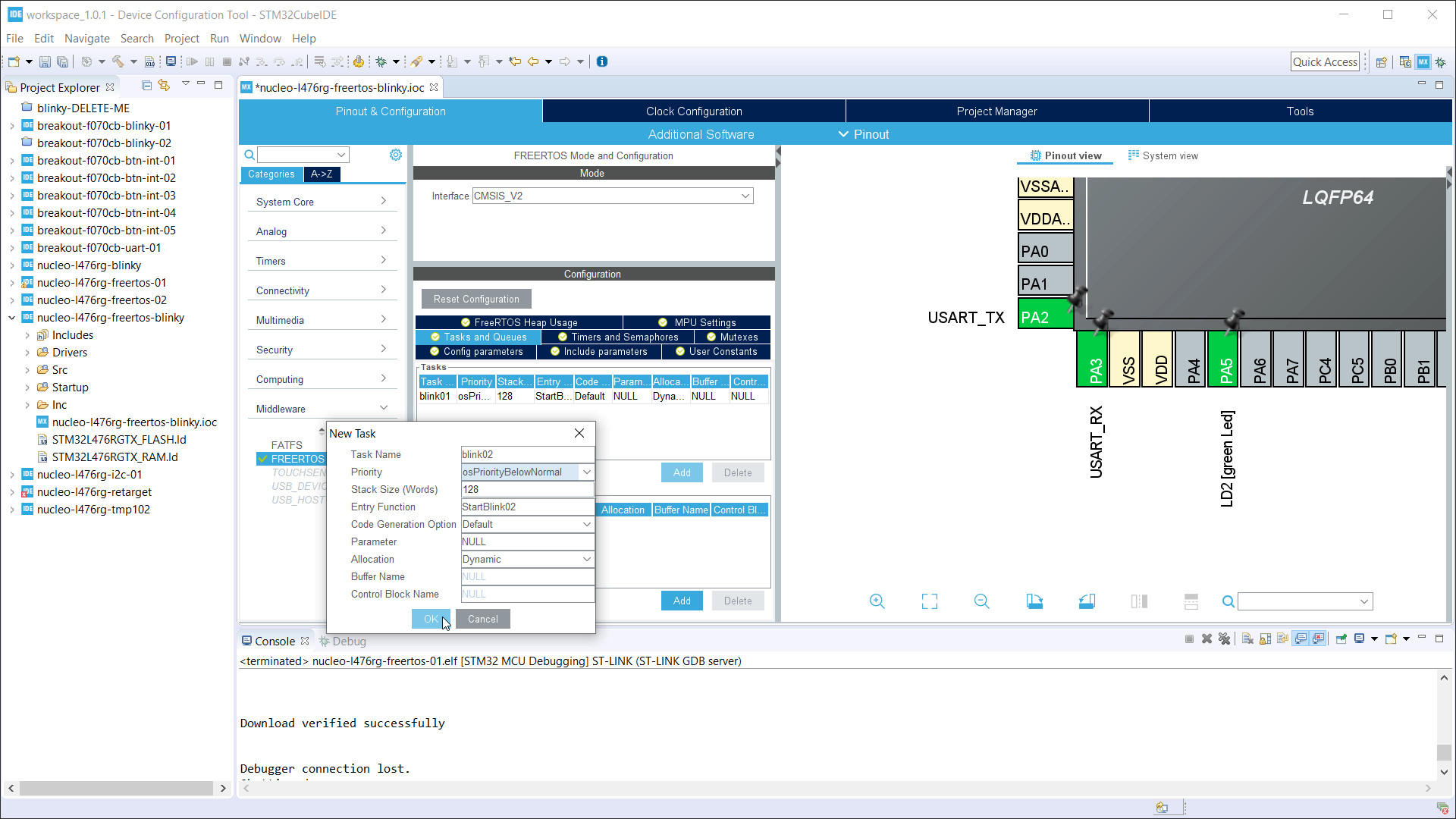Pin the Console view
This screenshot has width=1456, height=819.
tap(1341, 639)
